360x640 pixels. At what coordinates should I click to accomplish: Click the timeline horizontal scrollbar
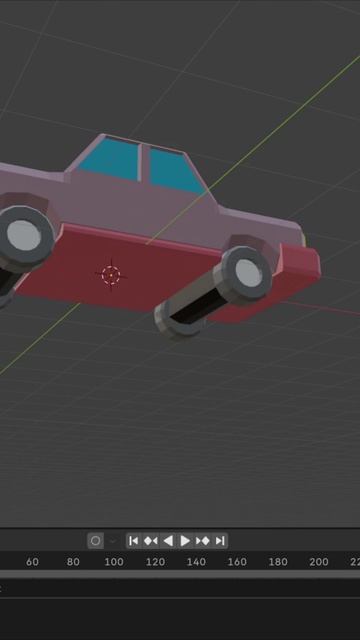180,574
